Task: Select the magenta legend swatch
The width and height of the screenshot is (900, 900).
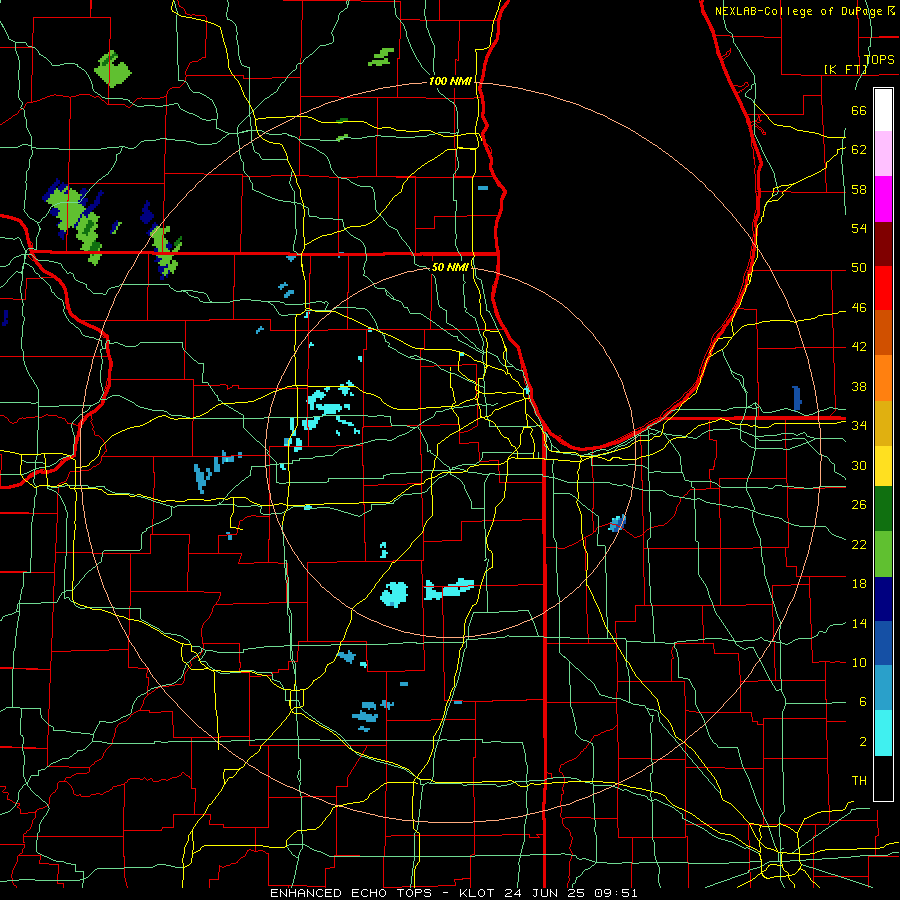Action: click(883, 199)
